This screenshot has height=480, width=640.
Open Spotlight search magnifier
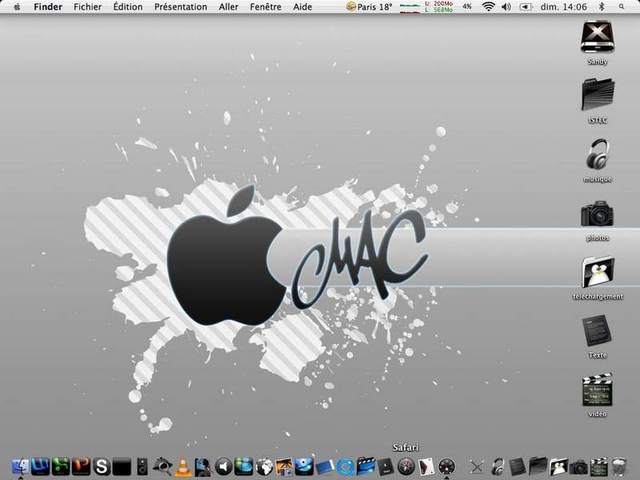pyautogui.click(x=621, y=7)
